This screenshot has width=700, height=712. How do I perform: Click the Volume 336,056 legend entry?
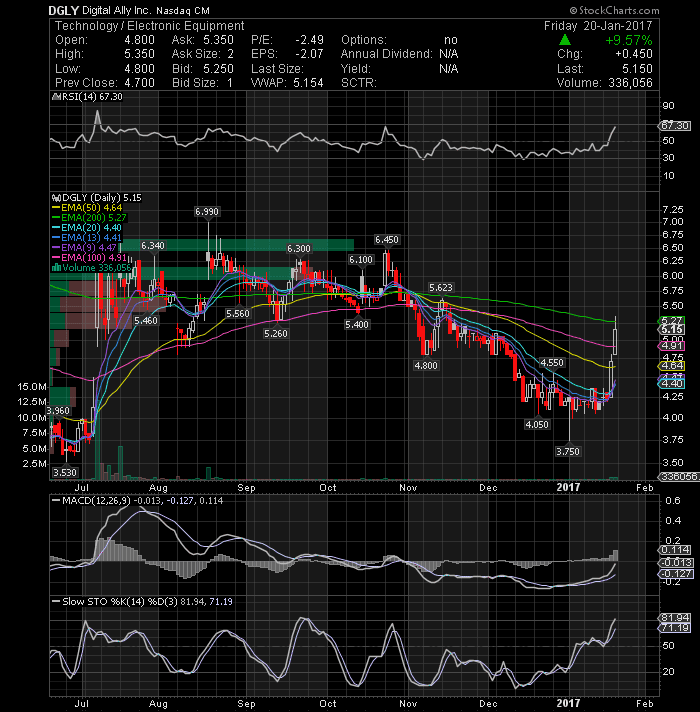pos(97,267)
